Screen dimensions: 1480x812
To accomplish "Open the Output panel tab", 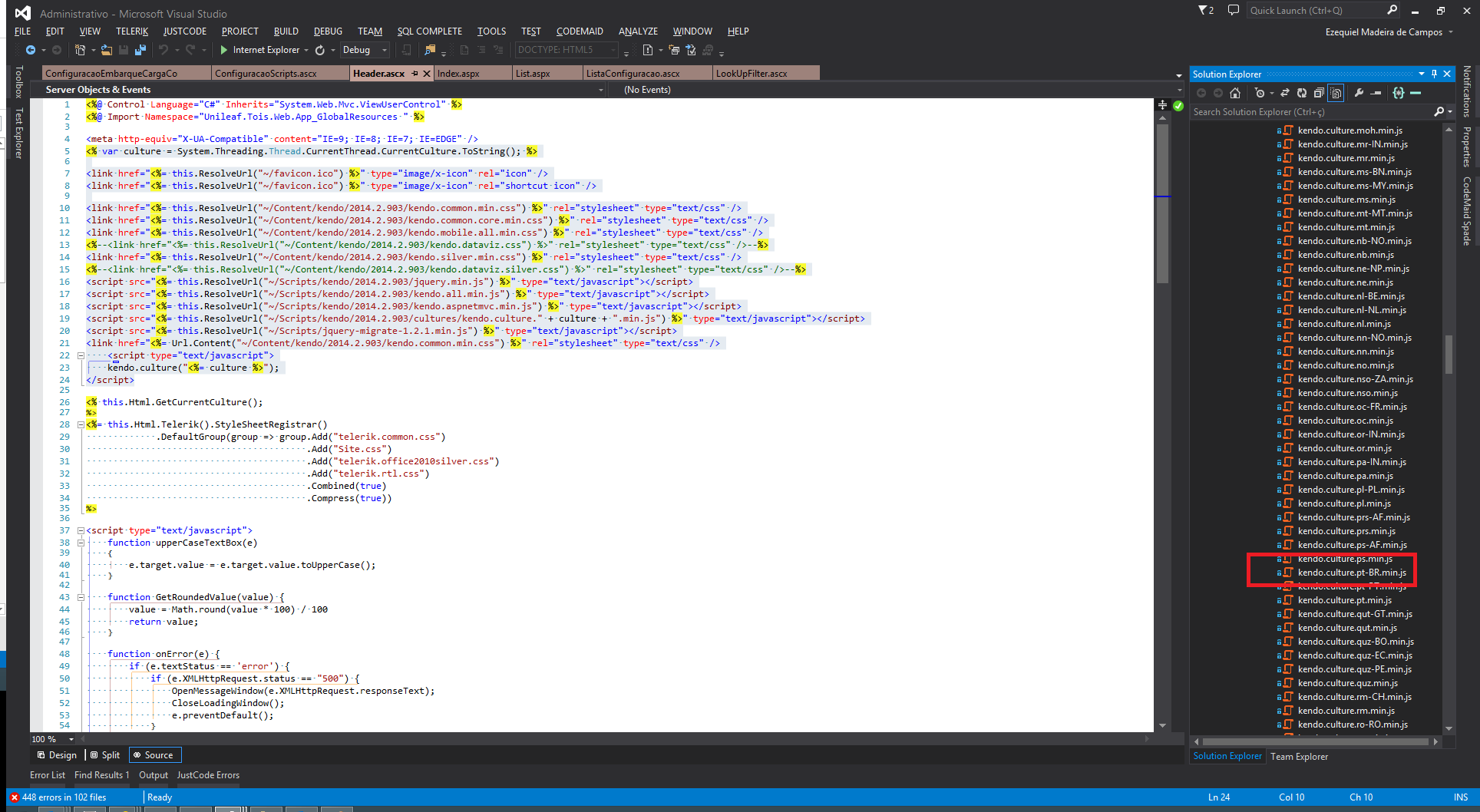I will click(154, 775).
